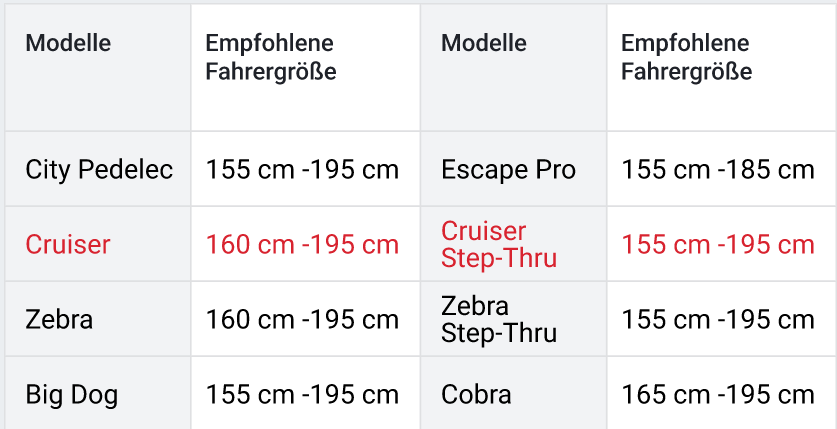837x429 pixels.
Task: Select the red 155 cm -195 cm value
Action: pyautogui.click(x=718, y=244)
